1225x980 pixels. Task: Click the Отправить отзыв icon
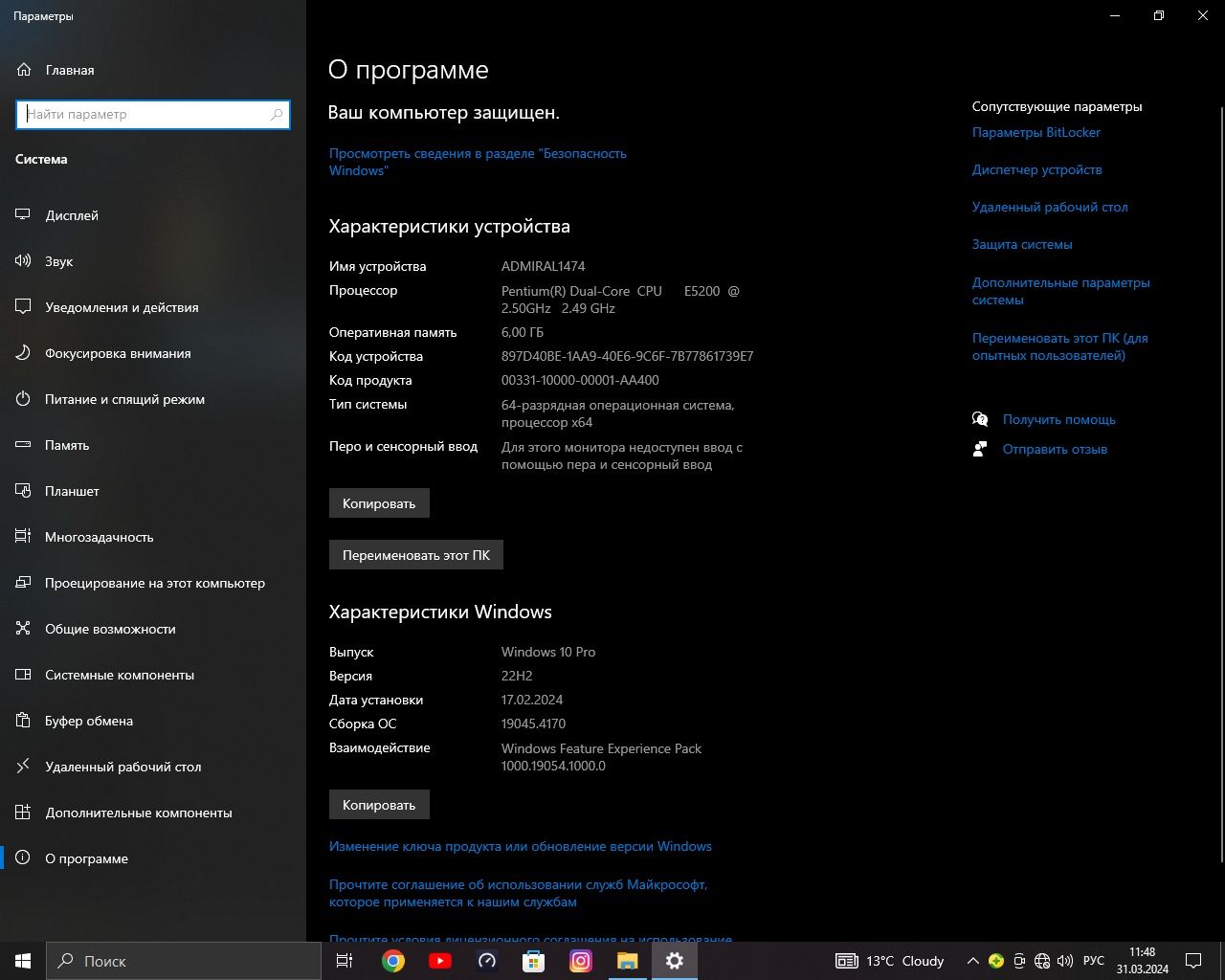coord(980,449)
